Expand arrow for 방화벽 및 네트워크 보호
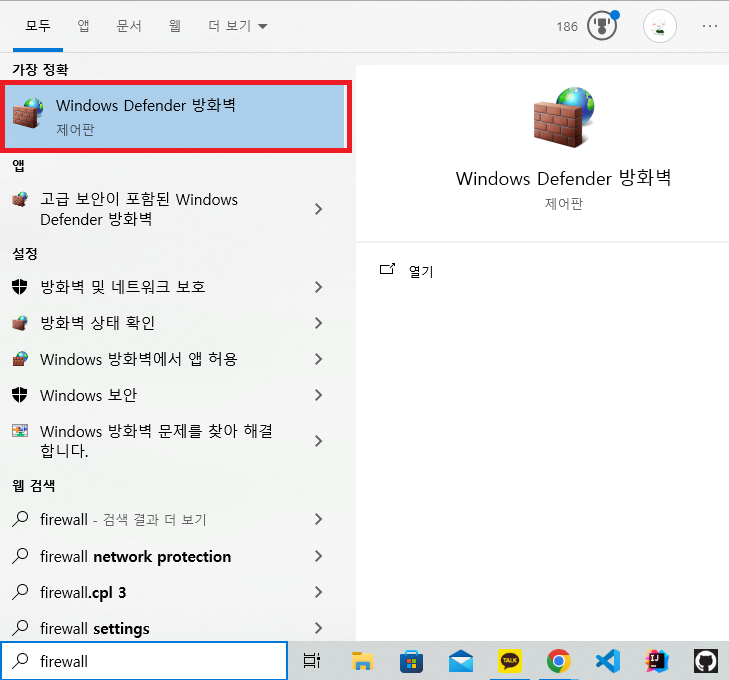The width and height of the screenshot is (729, 680). (318, 287)
